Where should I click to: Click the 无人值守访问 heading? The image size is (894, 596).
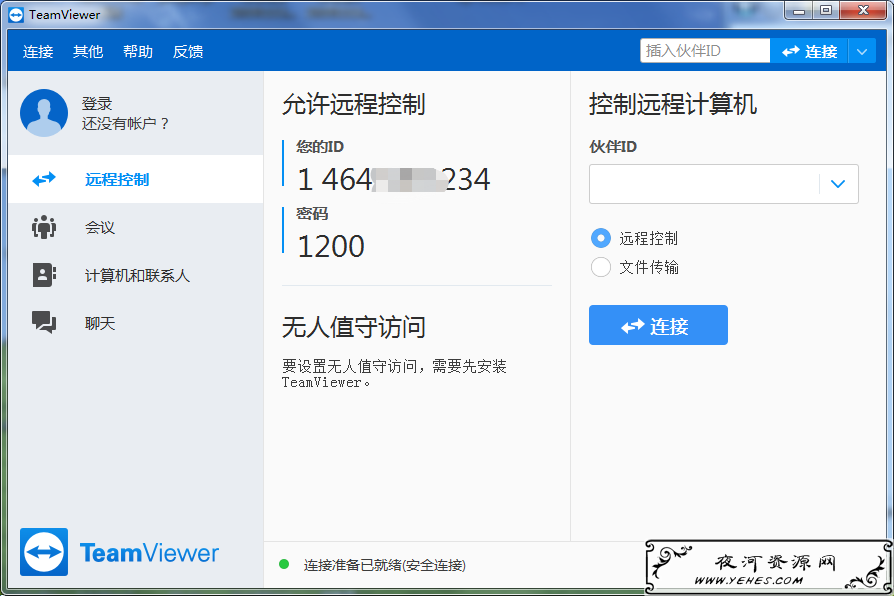pos(353,327)
